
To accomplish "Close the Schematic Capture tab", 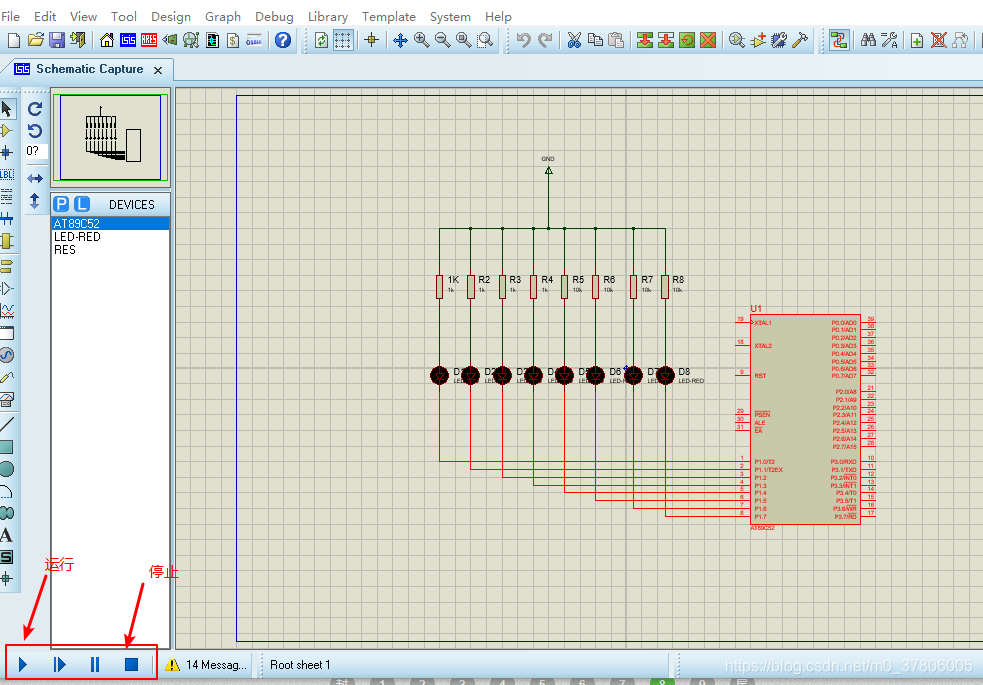I will tap(158, 70).
